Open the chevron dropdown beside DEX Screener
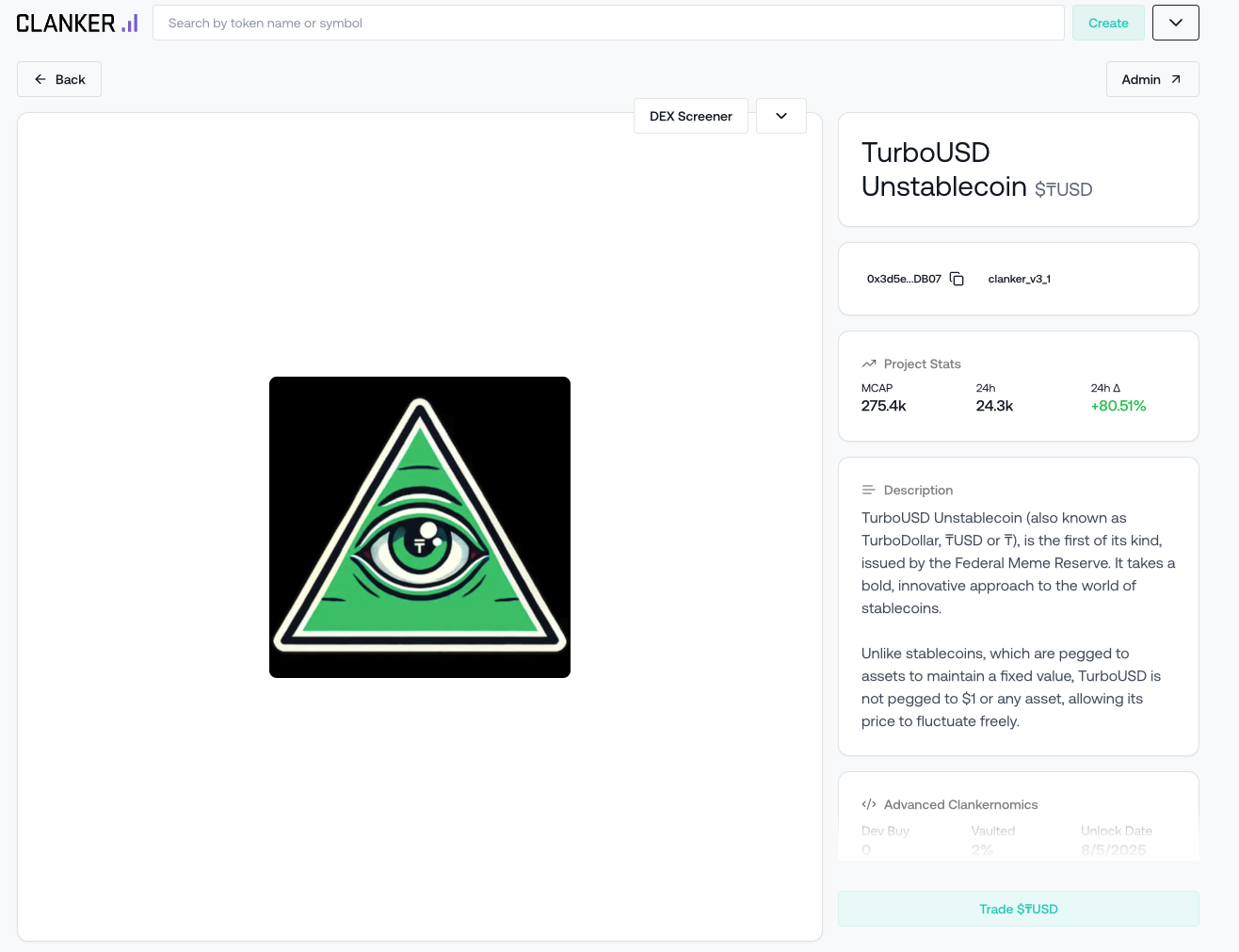Viewport: 1239px width, 952px height. 780,116
